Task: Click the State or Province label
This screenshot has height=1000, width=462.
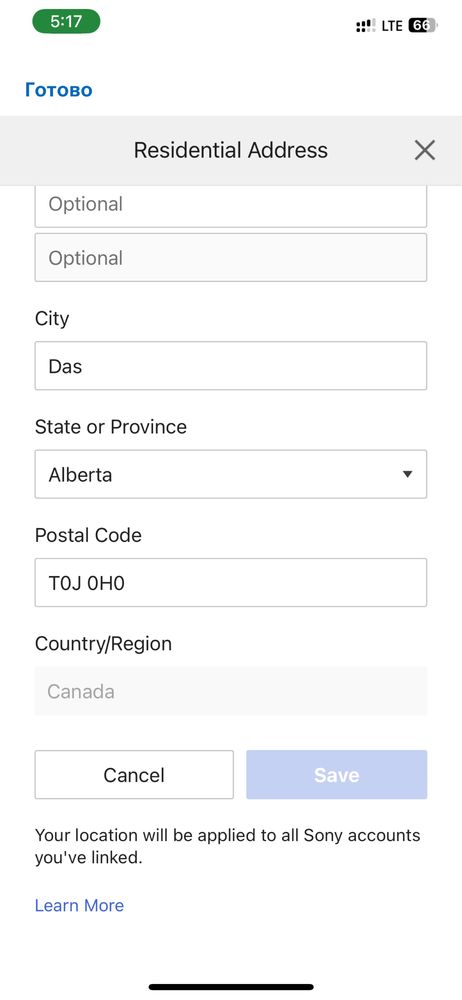Action: [111, 427]
